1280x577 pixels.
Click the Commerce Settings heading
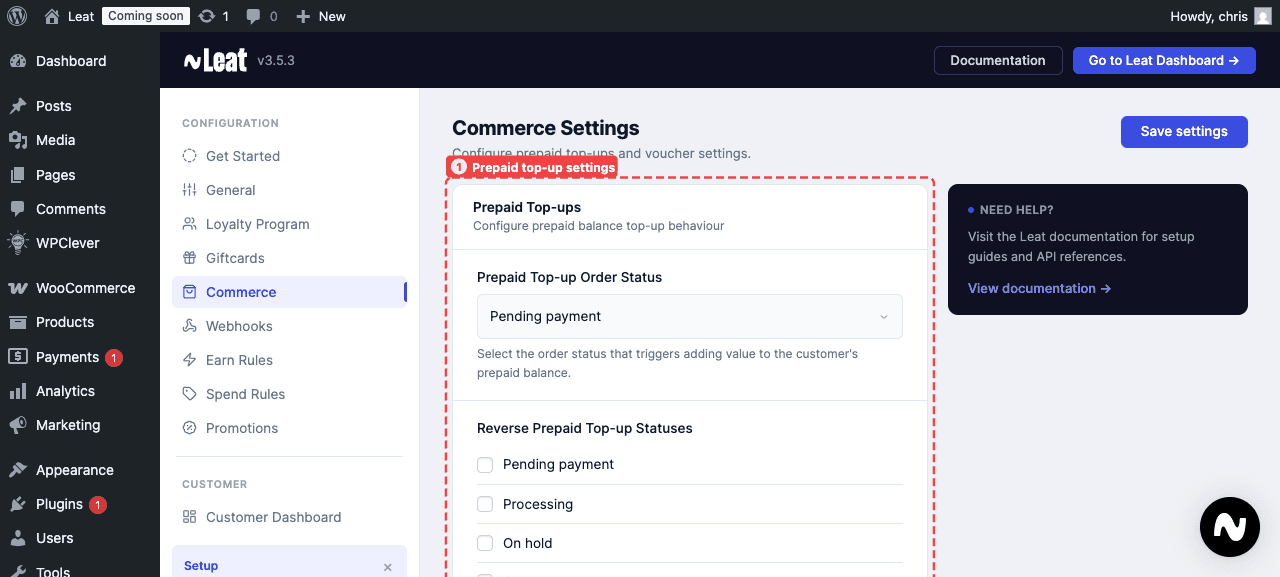pos(546,128)
